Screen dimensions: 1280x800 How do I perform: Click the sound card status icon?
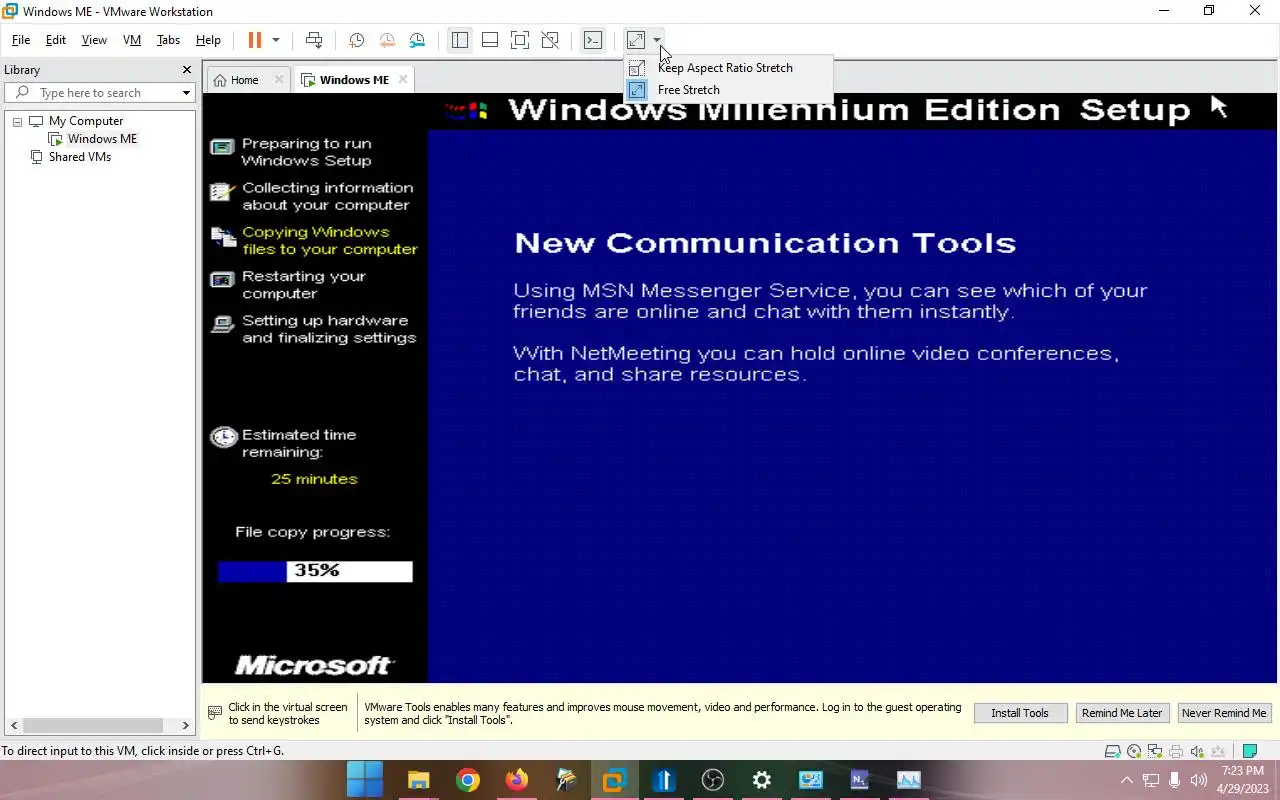pyautogui.click(x=1197, y=752)
